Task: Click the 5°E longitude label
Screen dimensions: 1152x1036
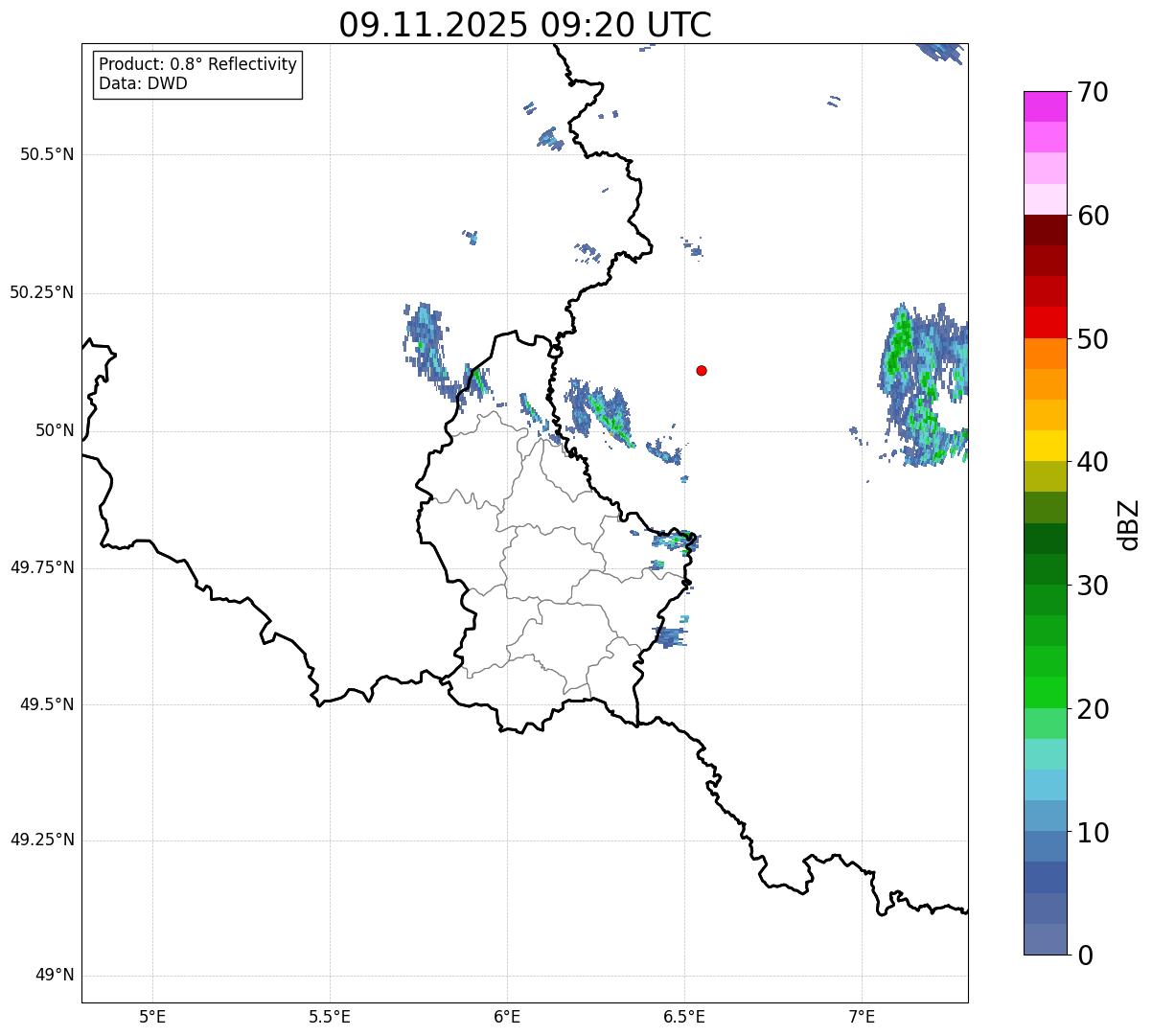Action: [x=152, y=1016]
